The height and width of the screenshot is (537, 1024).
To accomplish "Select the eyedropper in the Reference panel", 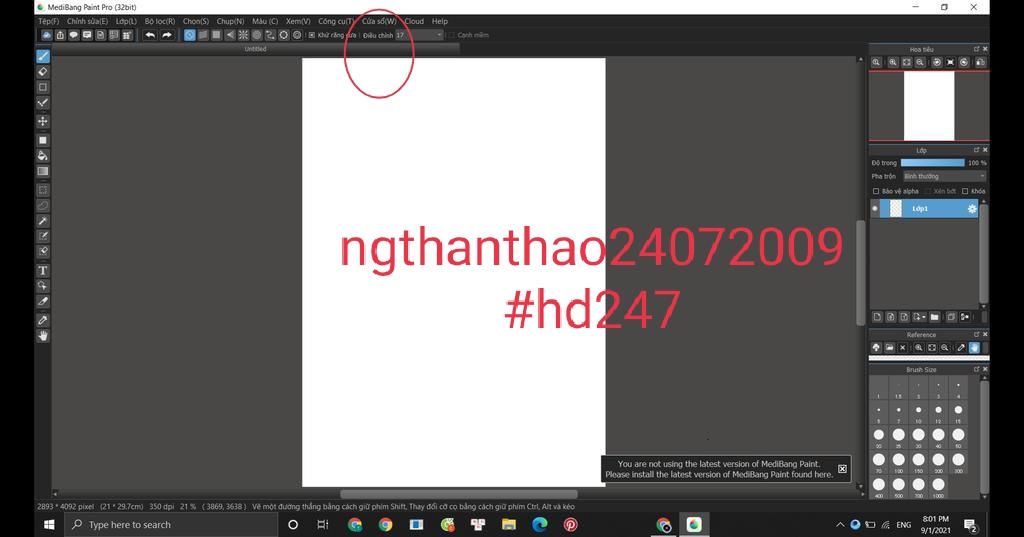I will 961,348.
